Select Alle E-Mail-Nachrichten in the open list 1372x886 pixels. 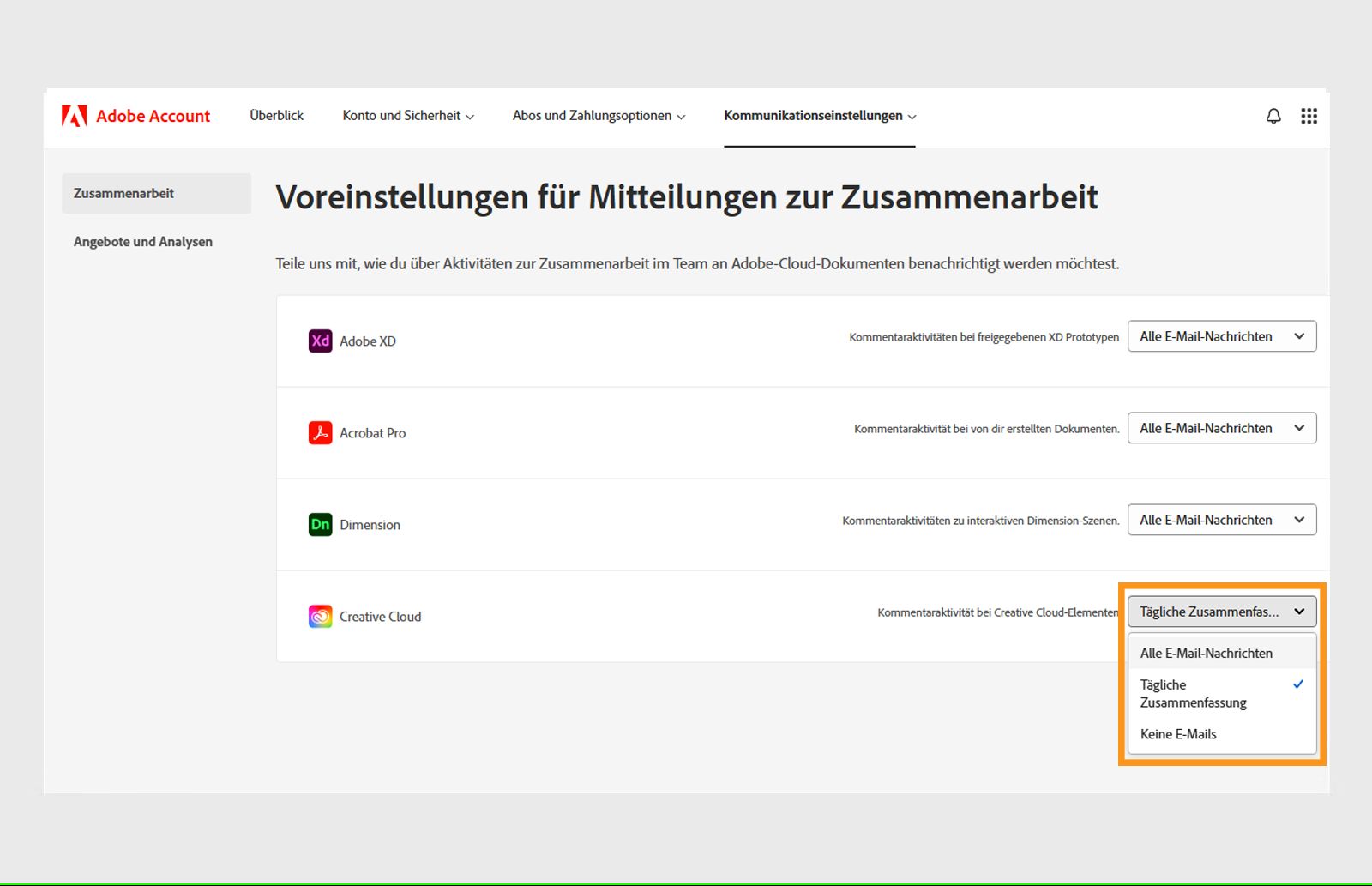click(1222, 653)
